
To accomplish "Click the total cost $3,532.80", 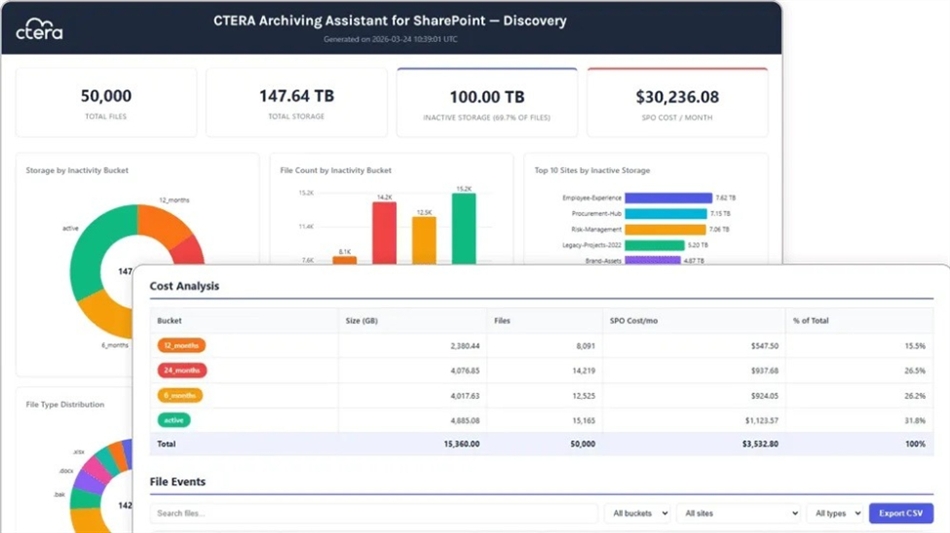I will tap(760, 444).
